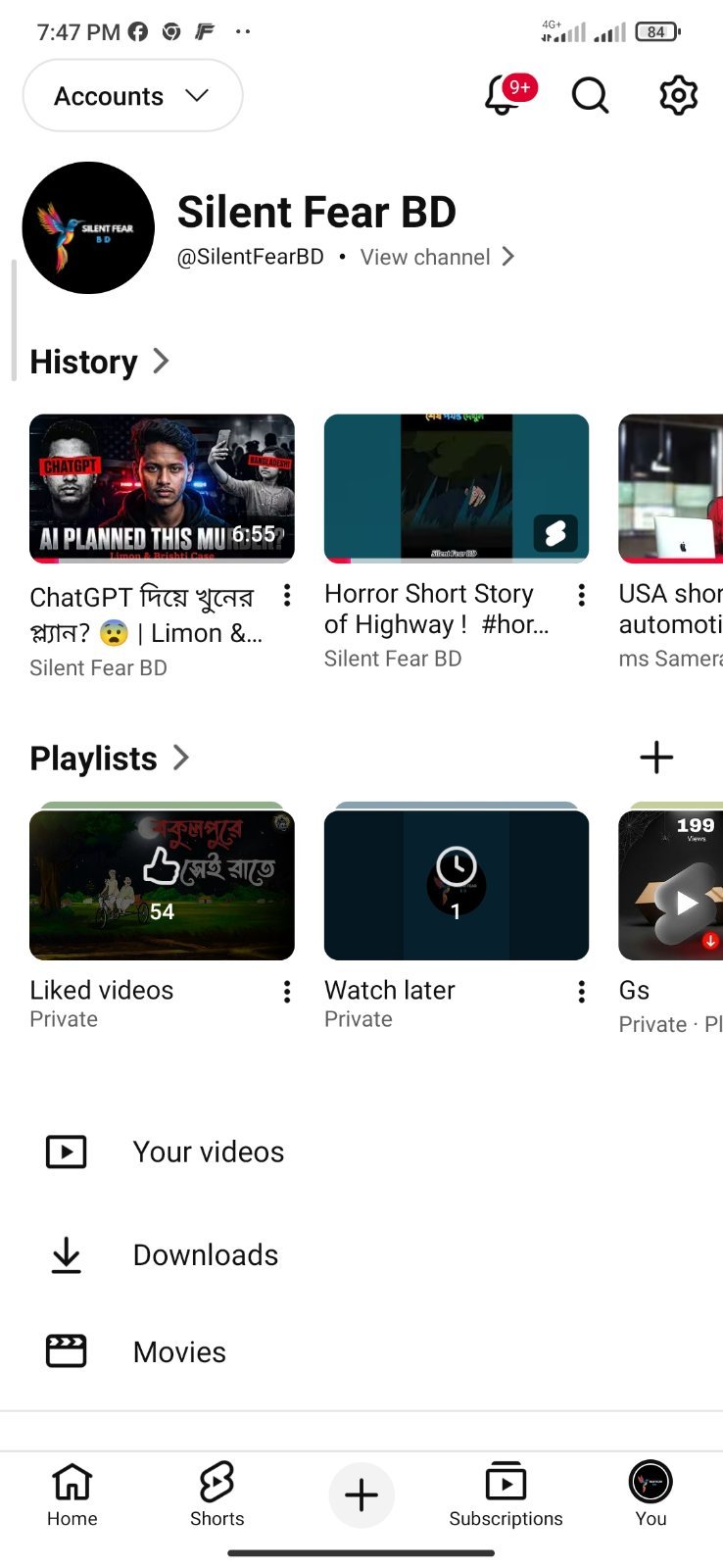The height and width of the screenshot is (1568, 723).
Task: Create a new playlist with plus icon
Action: click(656, 757)
